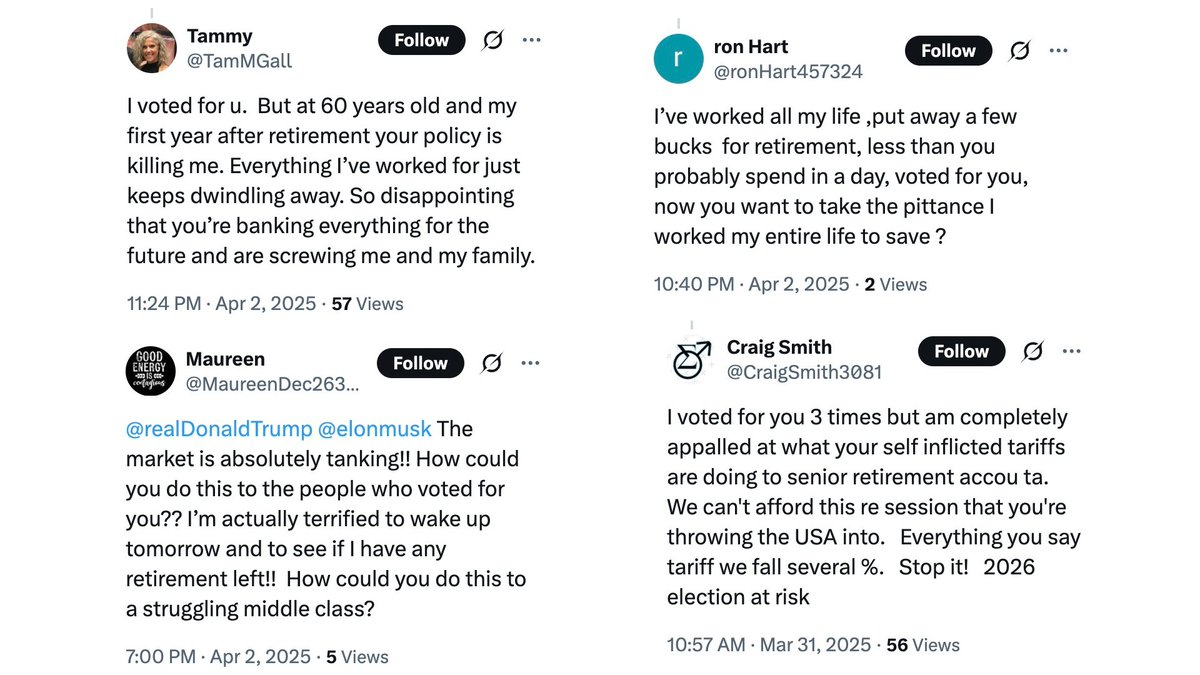Click Maureen's Good Energy avatar
The image size is (1200, 675).
click(x=151, y=371)
